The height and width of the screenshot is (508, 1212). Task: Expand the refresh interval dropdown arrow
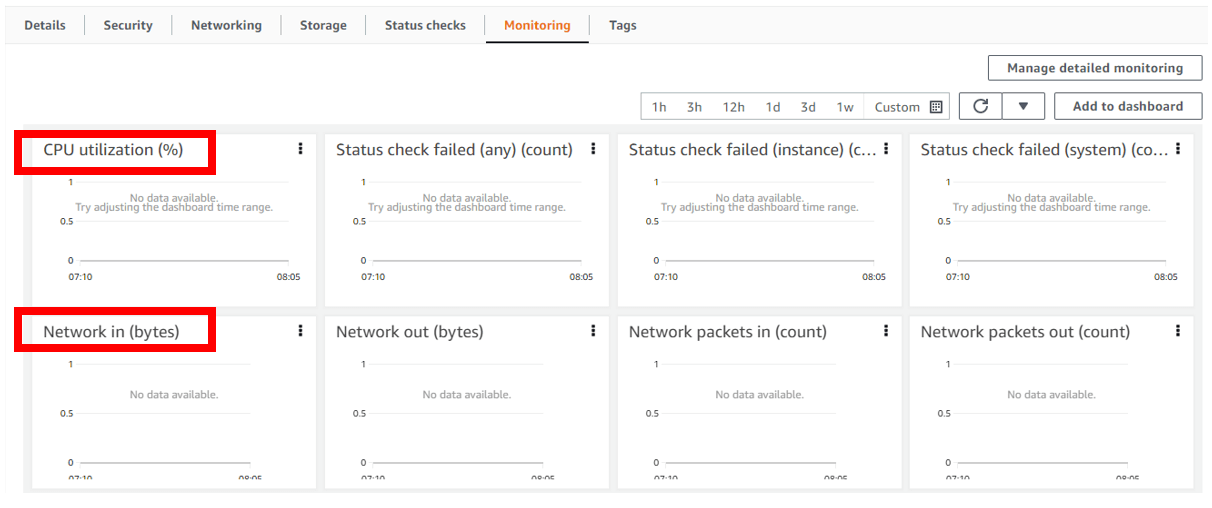[1023, 106]
